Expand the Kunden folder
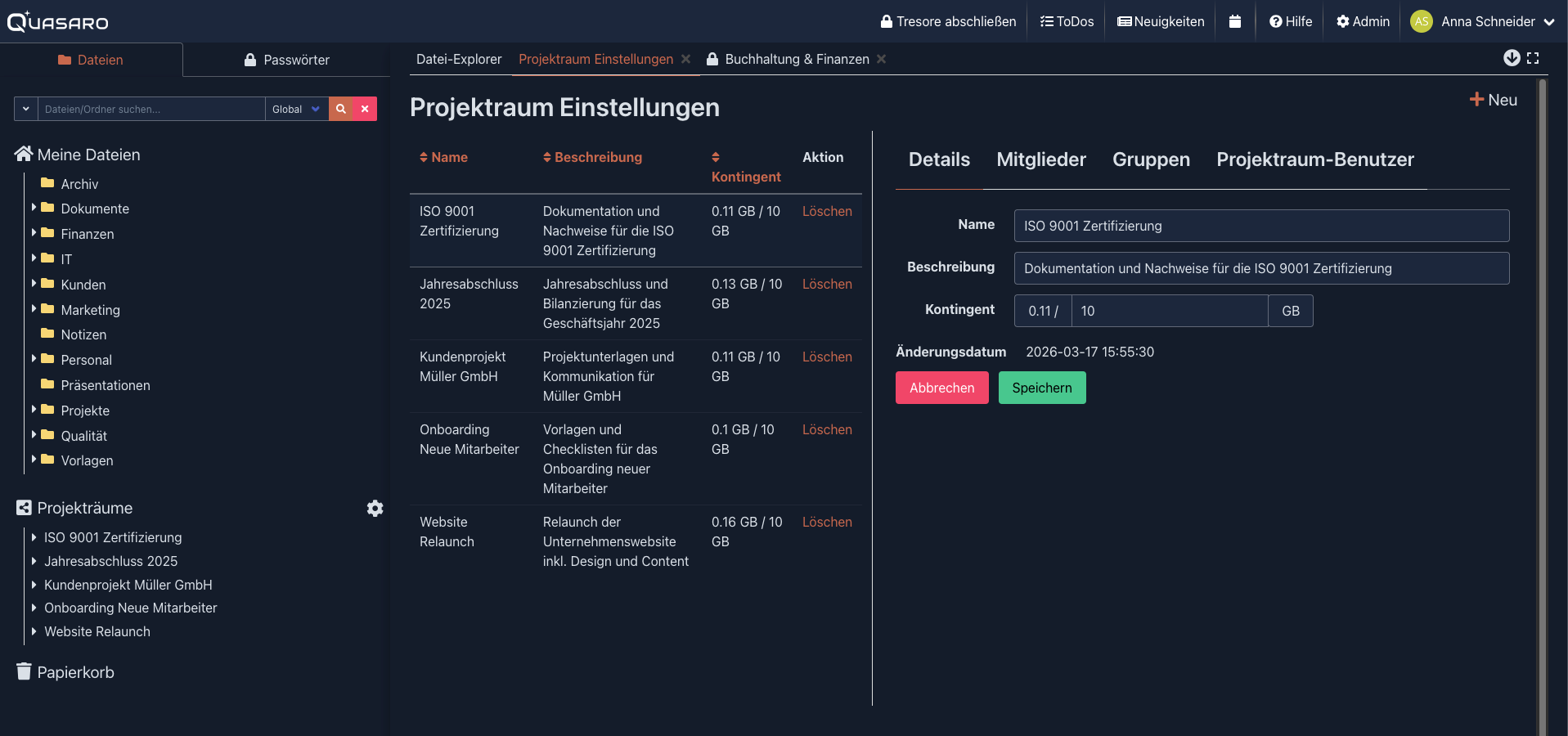 tap(34, 284)
